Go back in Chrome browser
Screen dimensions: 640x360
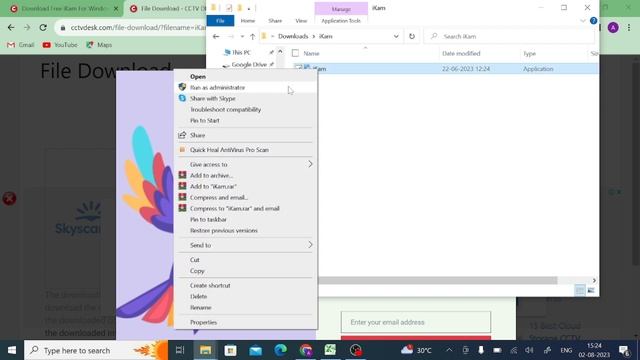click(11, 27)
